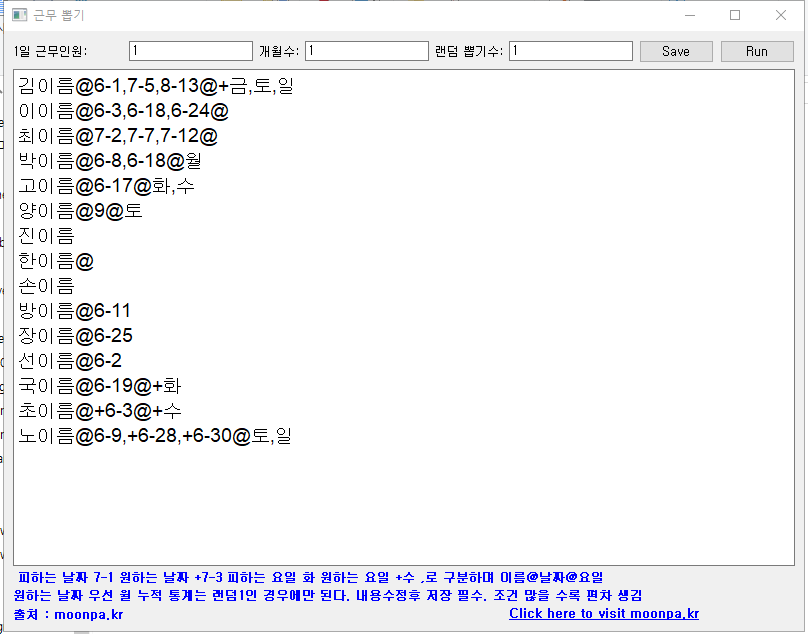Click the line '노이름@6-9,+6-28,+6-30@토,일'
808x634 pixels.
[155, 436]
